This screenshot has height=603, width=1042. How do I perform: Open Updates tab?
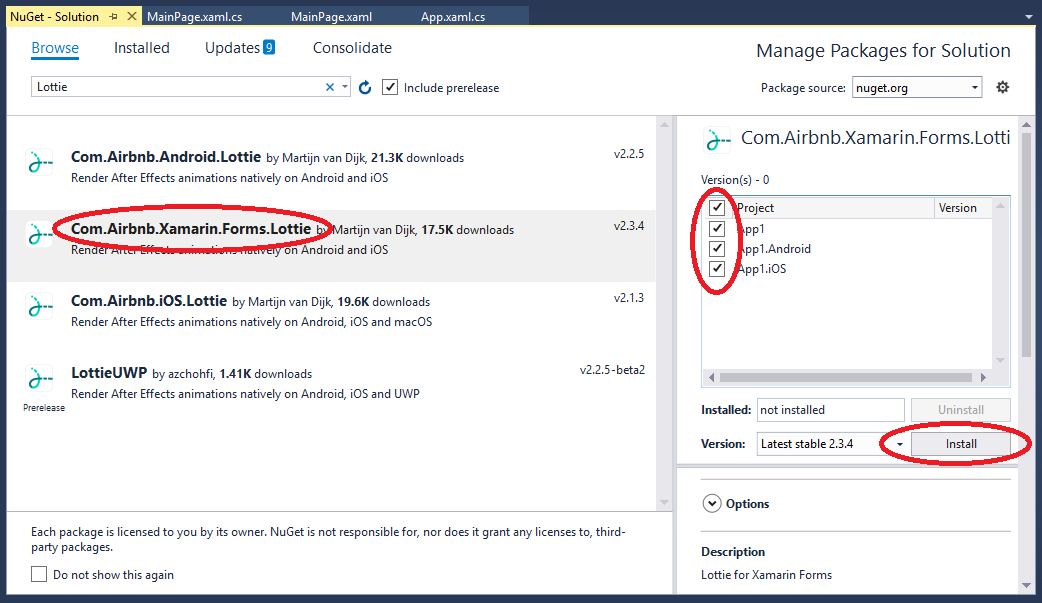pos(232,48)
